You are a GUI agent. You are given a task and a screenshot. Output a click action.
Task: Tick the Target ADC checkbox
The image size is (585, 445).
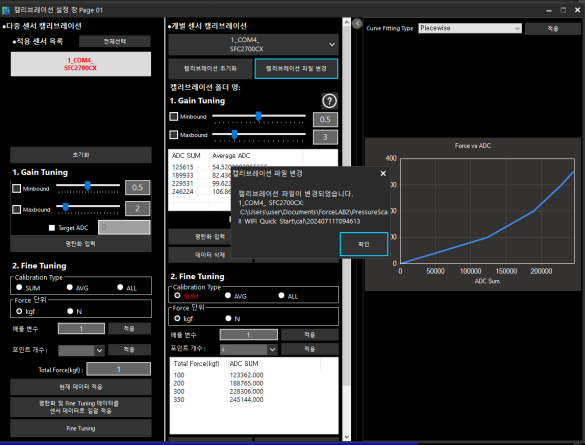coord(52,228)
